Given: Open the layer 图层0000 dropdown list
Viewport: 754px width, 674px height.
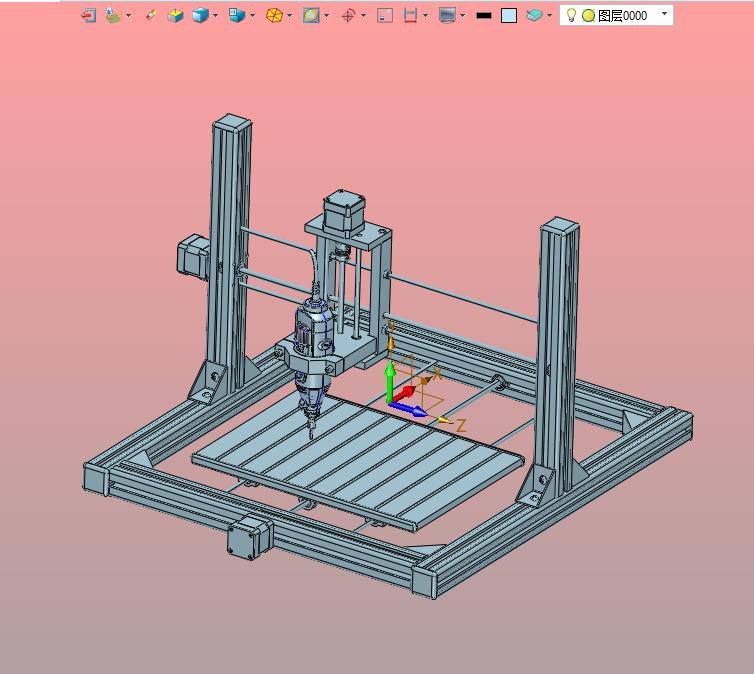Looking at the screenshot, I should 665,14.
